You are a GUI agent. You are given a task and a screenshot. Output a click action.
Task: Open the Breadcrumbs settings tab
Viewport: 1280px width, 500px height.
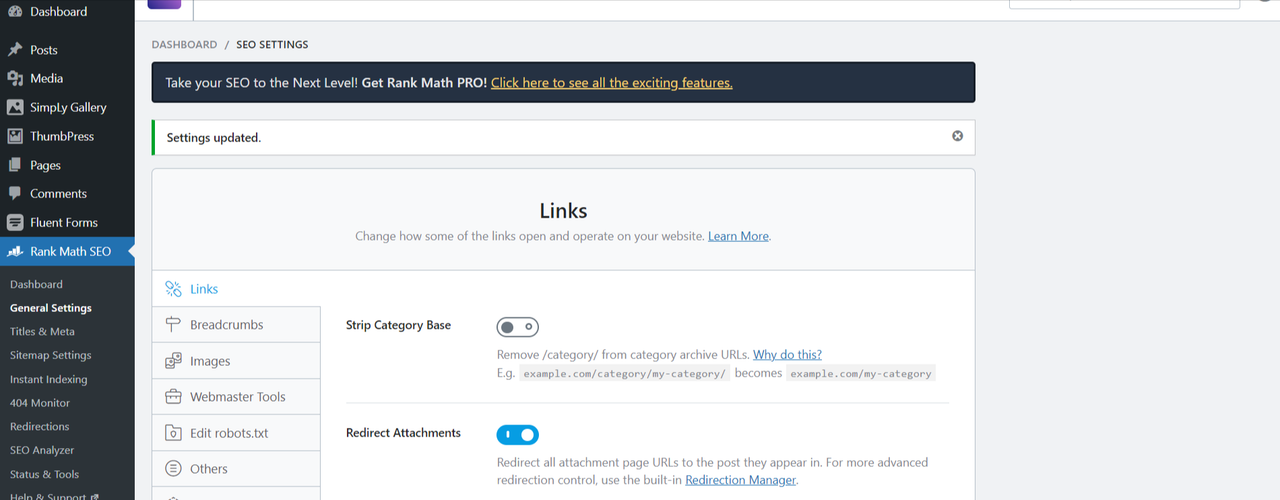point(236,325)
